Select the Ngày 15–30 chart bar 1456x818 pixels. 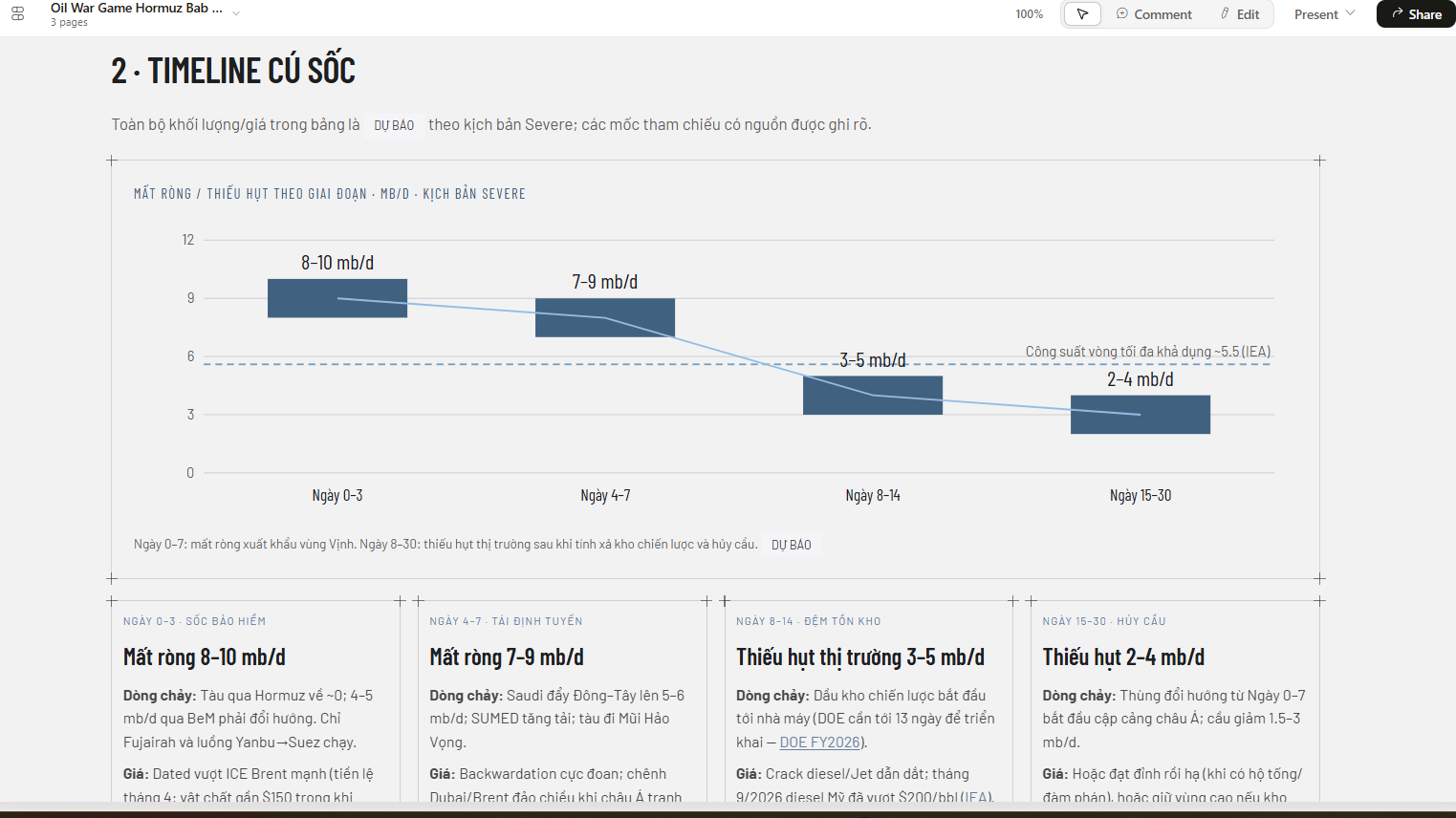(x=1141, y=415)
